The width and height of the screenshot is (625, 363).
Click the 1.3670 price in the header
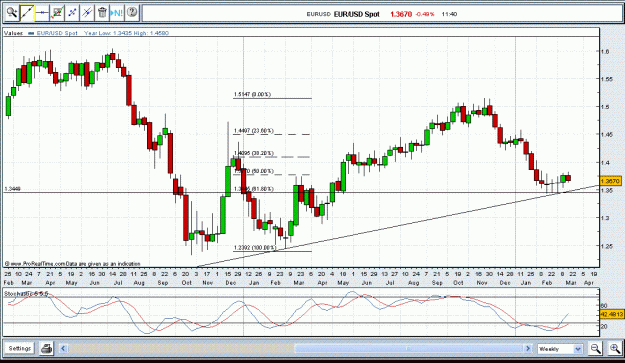coord(401,14)
